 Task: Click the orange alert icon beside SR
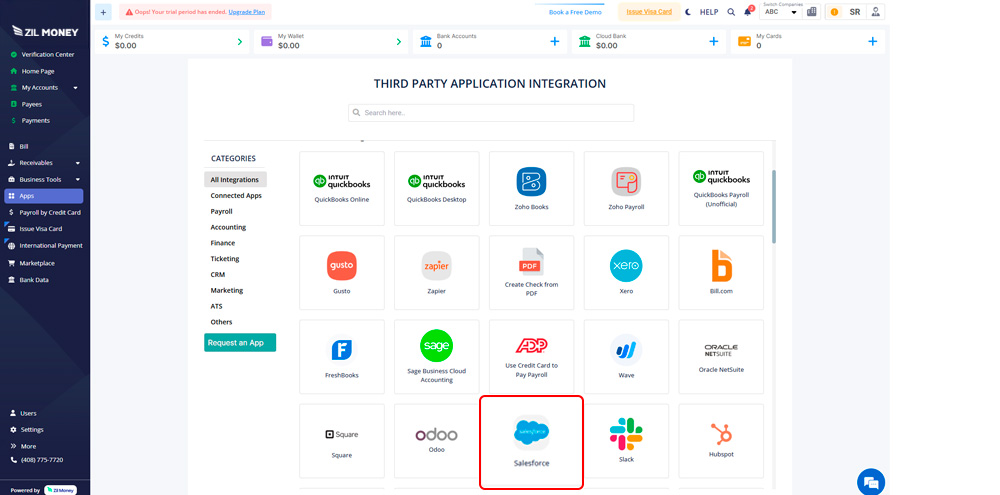pyautogui.click(x=834, y=11)
